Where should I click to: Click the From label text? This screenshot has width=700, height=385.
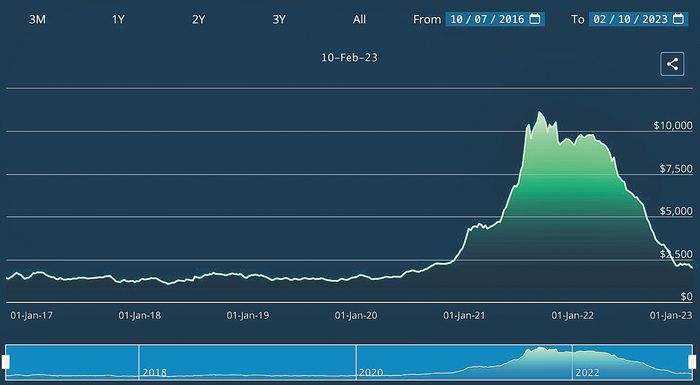pyautogui.click(x=427, y=20)
